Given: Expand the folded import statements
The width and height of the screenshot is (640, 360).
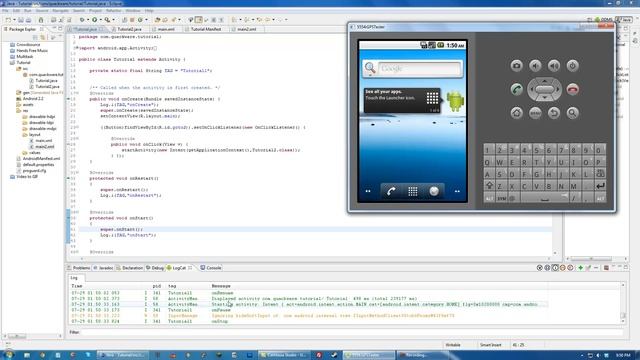Looking at the screenshot, I should [76, 48].
